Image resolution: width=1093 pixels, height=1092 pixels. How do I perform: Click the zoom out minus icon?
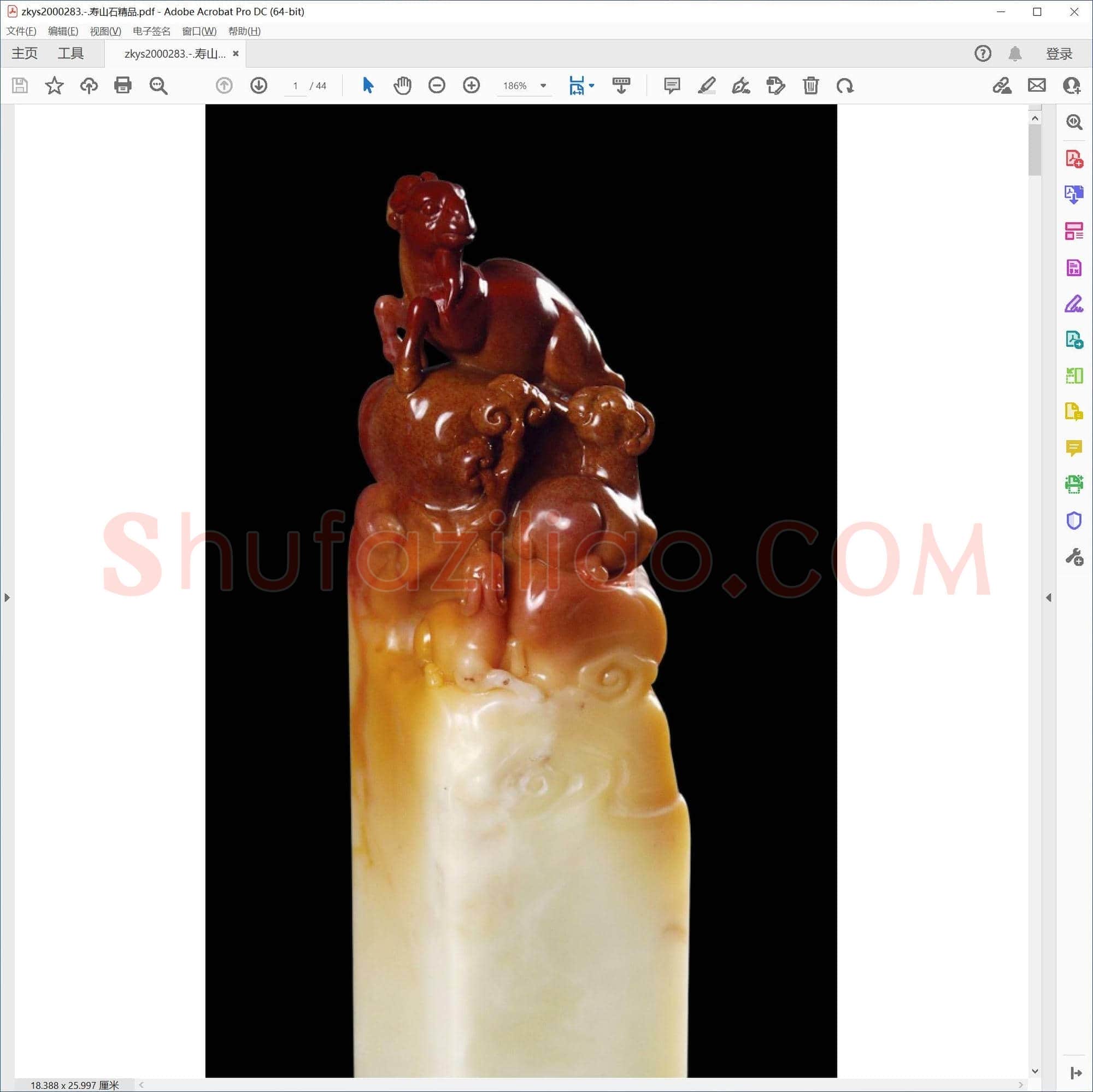click(x=437, y=85)
